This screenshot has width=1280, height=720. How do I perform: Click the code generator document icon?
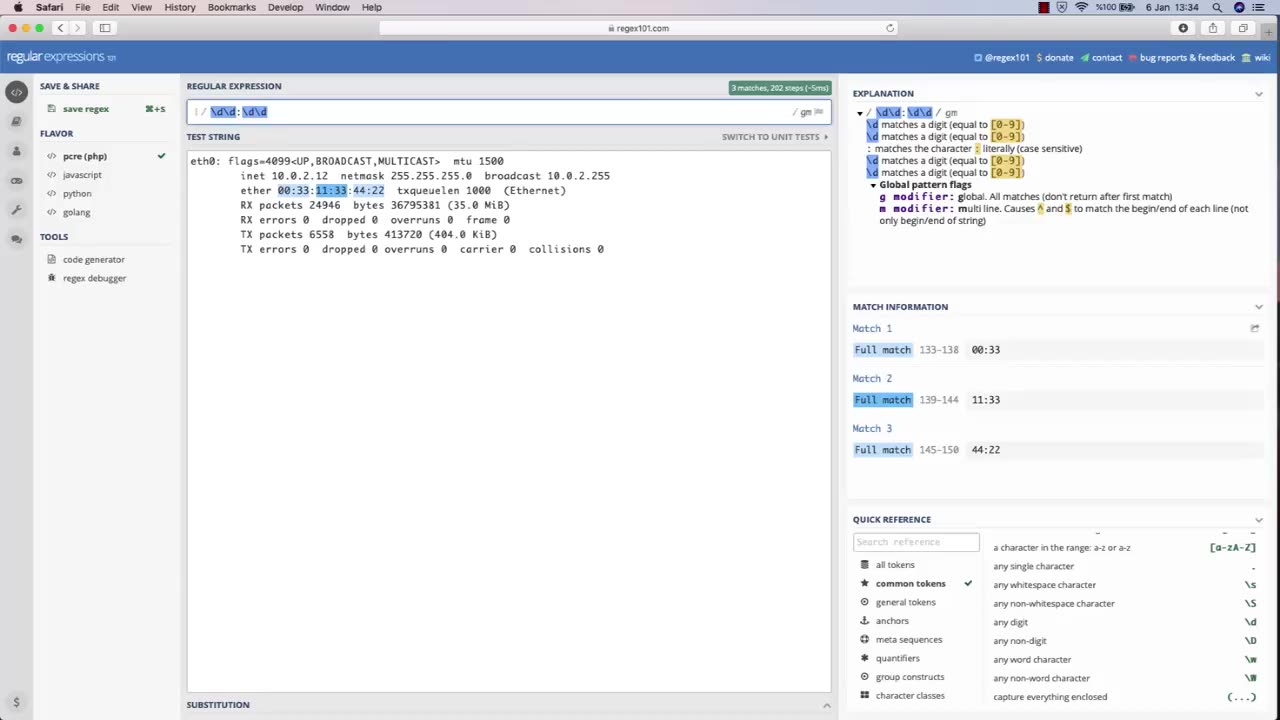(x=53, y=259)
